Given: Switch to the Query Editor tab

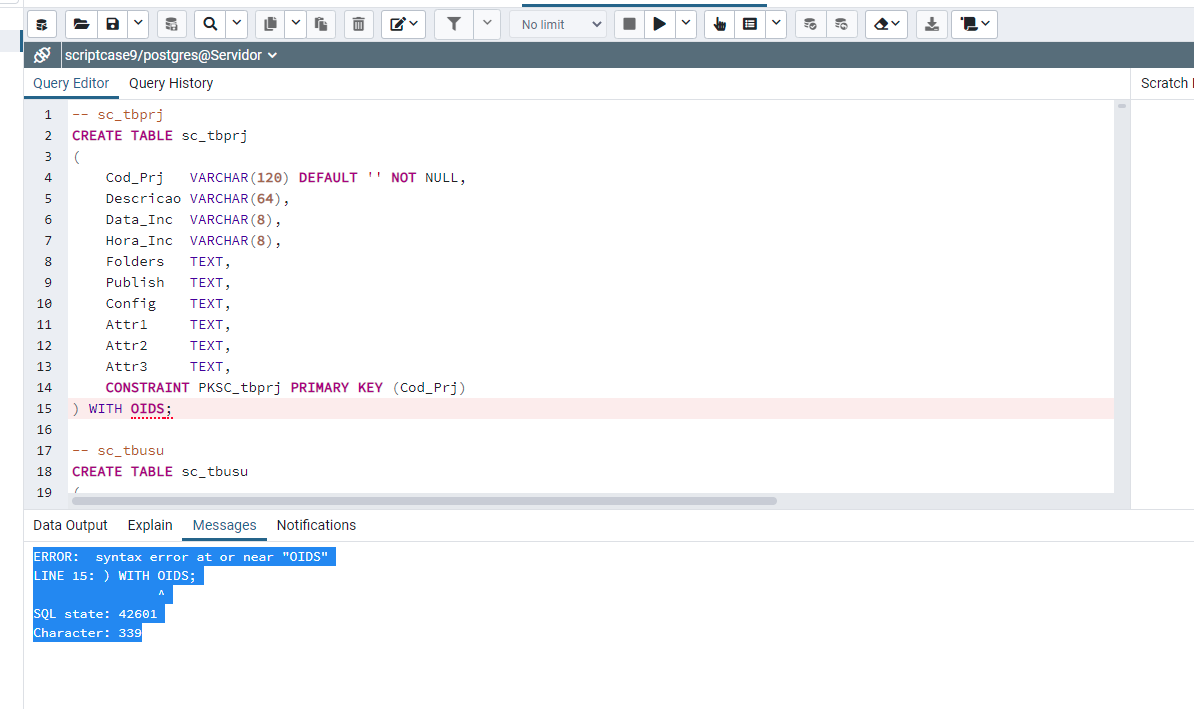Looking at the screenshot, I should [71, 83].
